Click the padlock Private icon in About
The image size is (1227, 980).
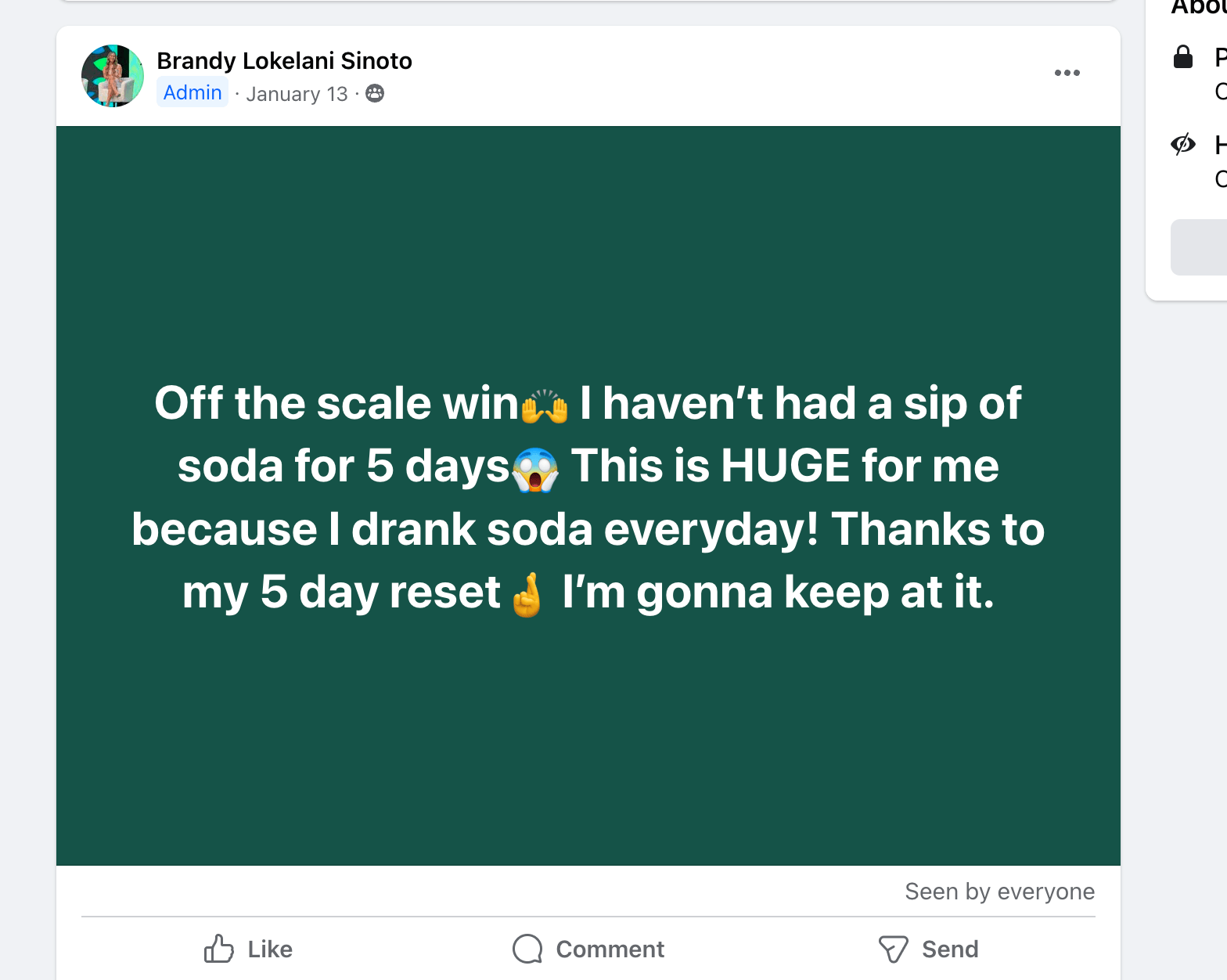[1183, 56]
